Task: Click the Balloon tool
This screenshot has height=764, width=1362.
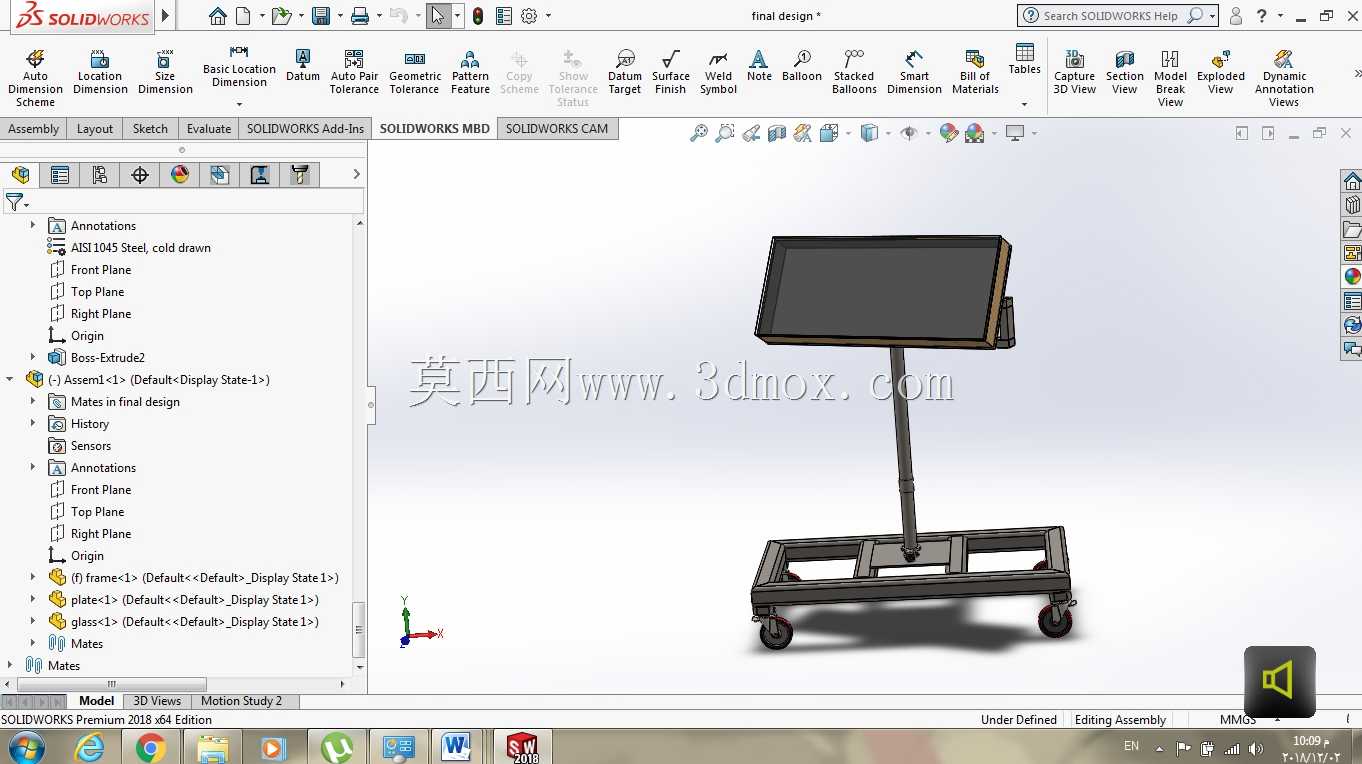Action: click(802, 66)
